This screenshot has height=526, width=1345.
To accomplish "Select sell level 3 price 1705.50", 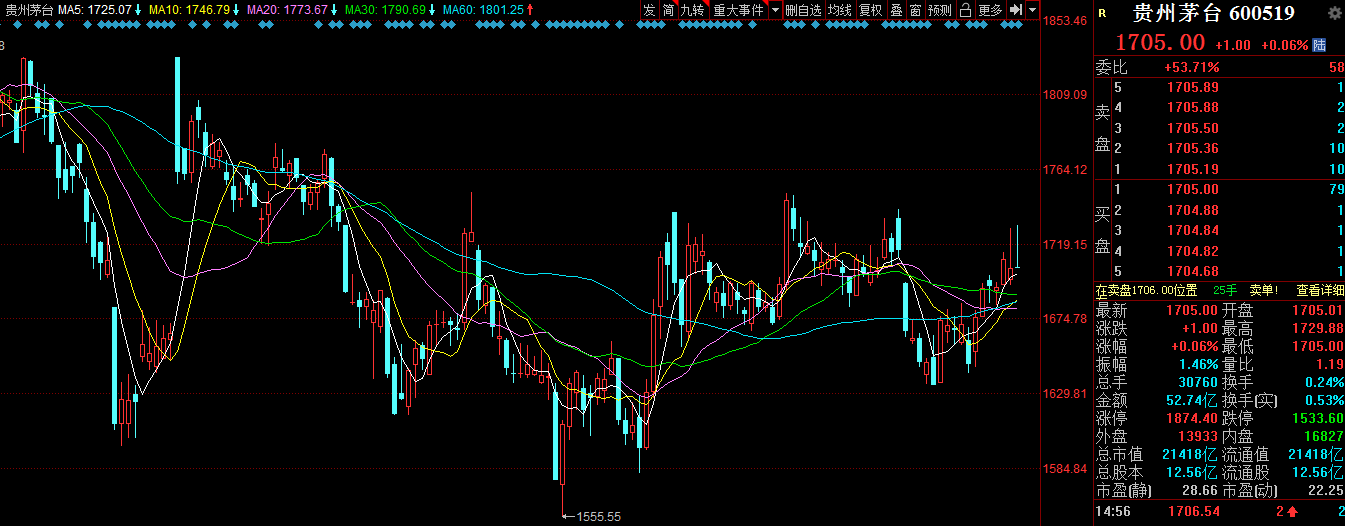I will (x=1192, y=128).
